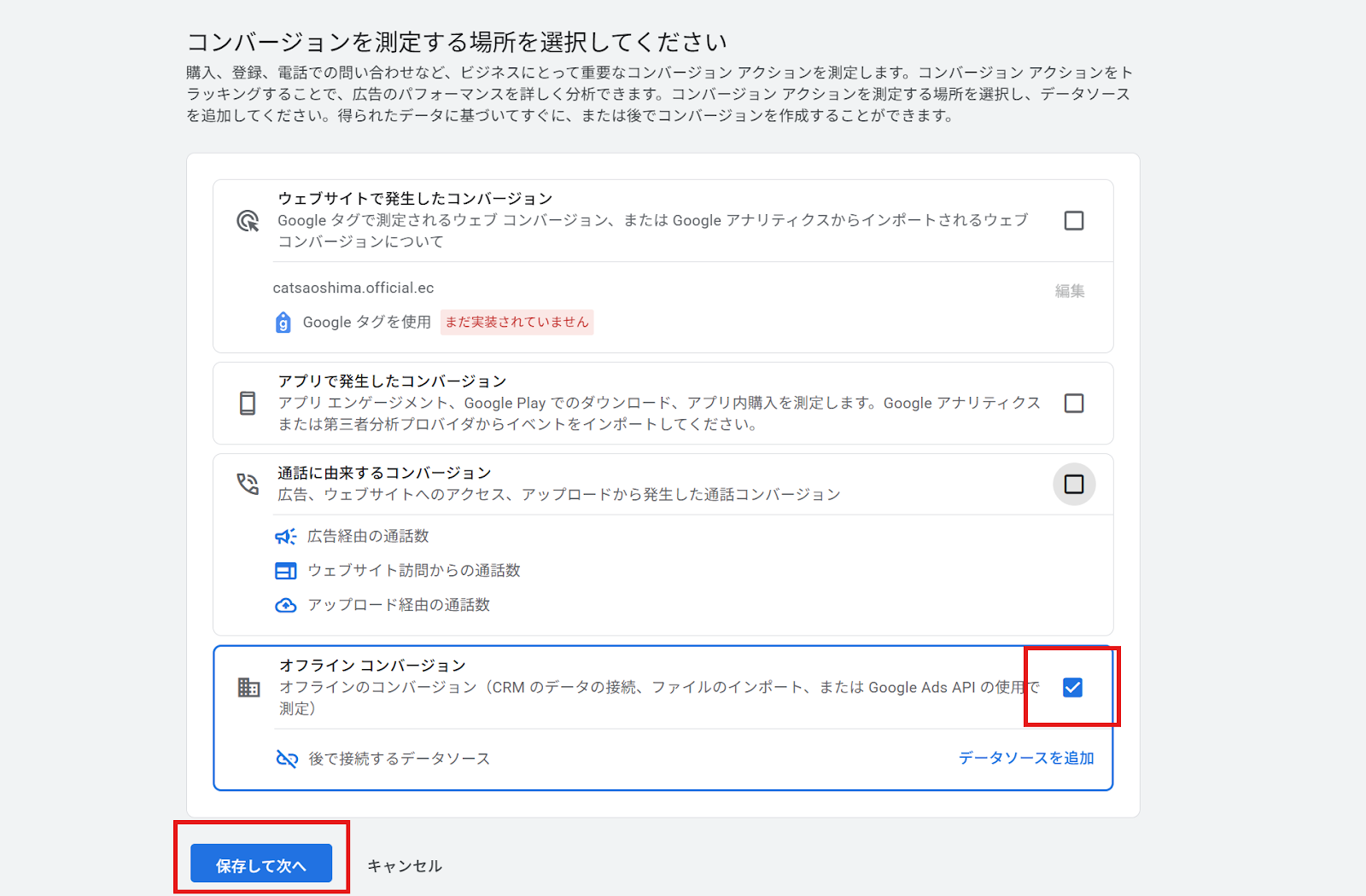Check the app conversions checkbox
This screenshot has width=1366, height=896.
(1073, 403)
